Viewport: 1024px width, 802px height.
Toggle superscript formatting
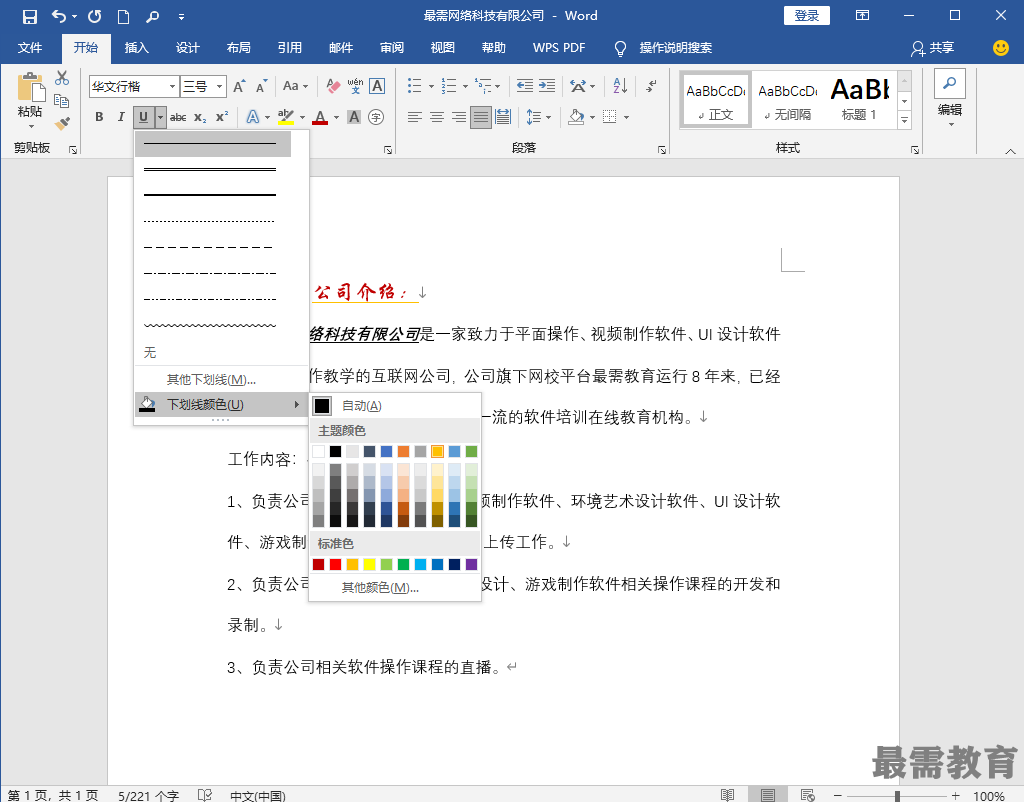click(x=222, y=117)
